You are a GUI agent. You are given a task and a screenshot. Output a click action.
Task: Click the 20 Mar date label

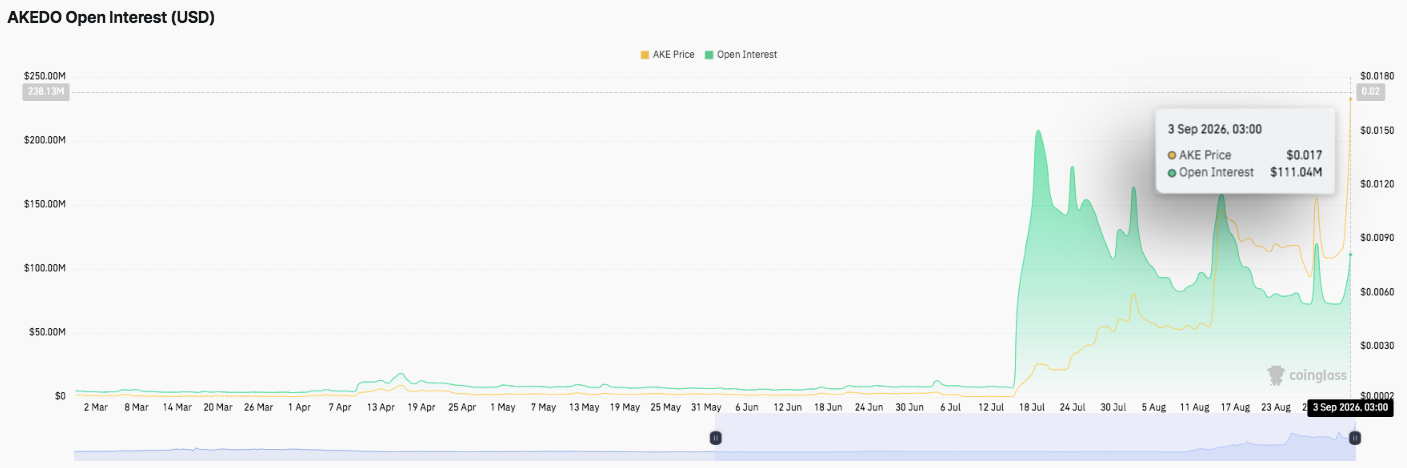click(217, 407)
